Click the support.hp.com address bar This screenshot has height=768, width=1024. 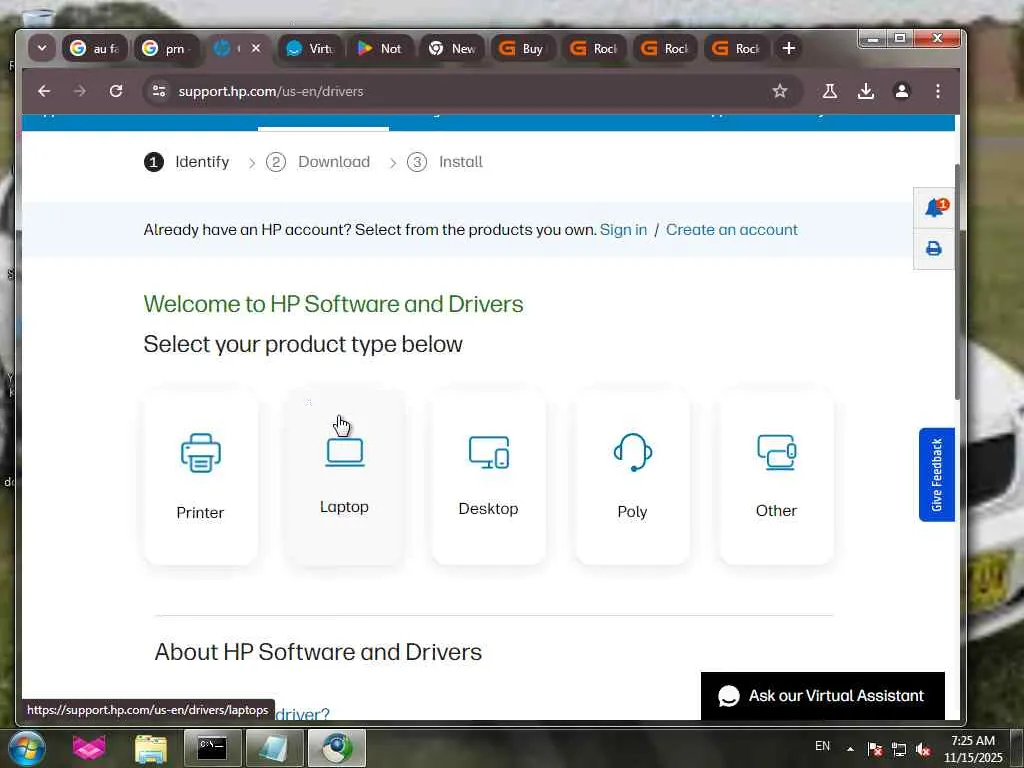[x=473, y=91]
